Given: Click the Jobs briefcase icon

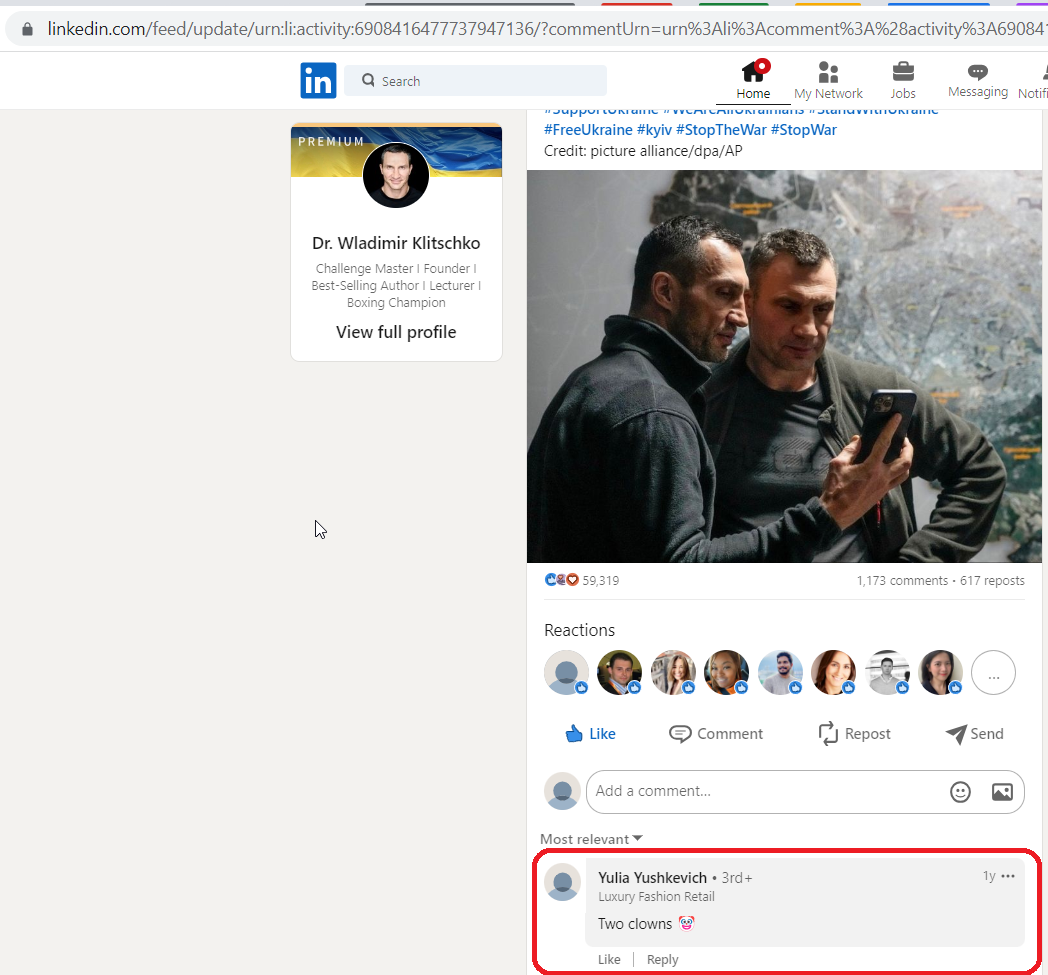Looking at the screenshot, I should point(903,71).
